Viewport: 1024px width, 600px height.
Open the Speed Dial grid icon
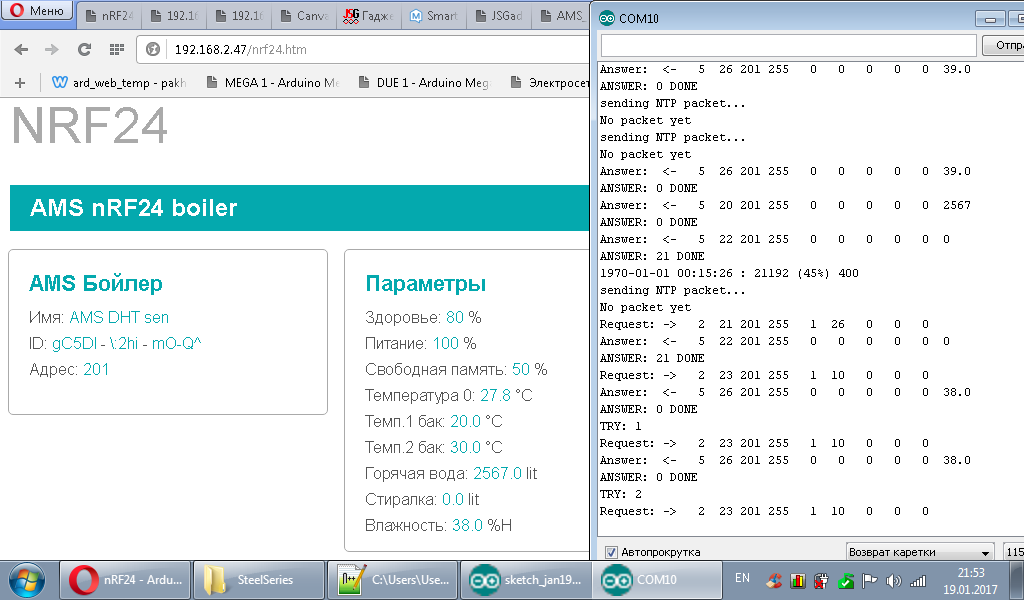coord(117,50)
